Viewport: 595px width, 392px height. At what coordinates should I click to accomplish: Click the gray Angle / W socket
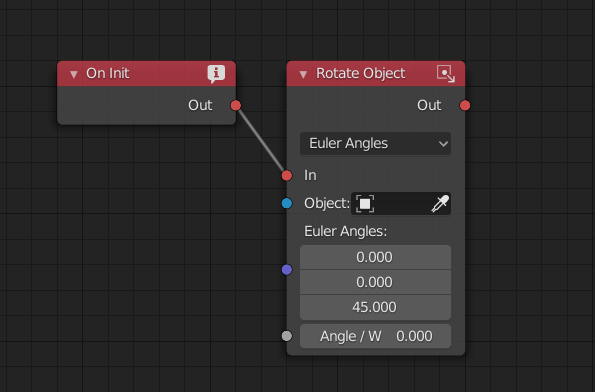[x=287, y=336]
